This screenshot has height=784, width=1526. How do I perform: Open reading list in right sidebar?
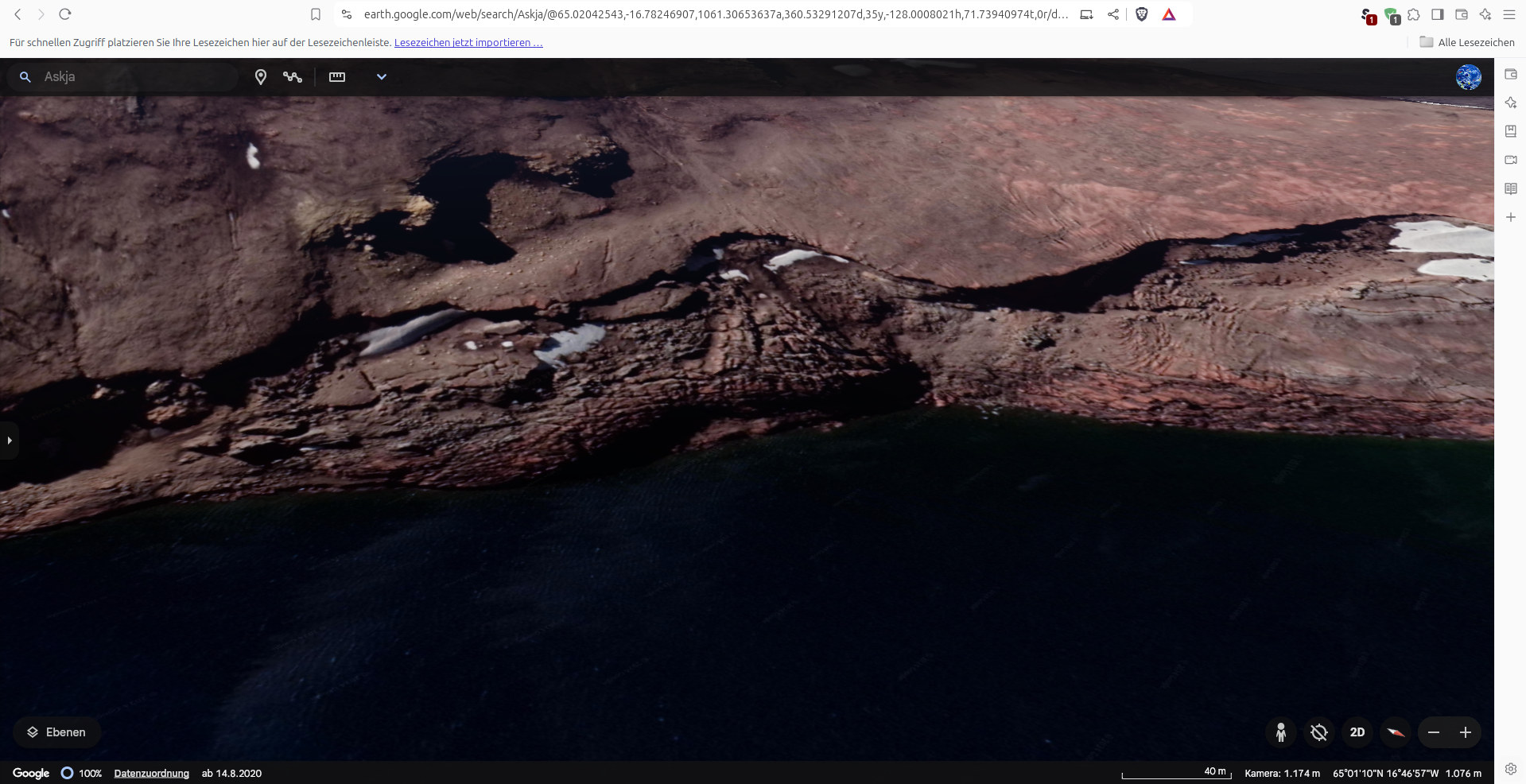click(x=1511, y=188)
